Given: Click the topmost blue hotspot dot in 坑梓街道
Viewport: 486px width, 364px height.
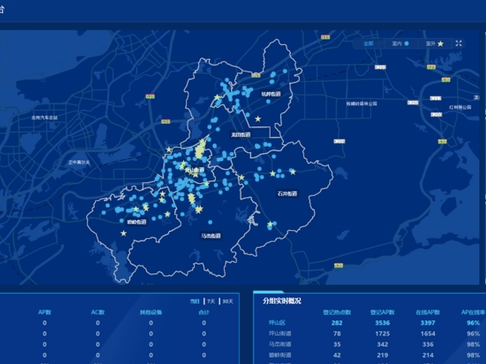Looking at the screenshot, I should click(x=285, y=71).
